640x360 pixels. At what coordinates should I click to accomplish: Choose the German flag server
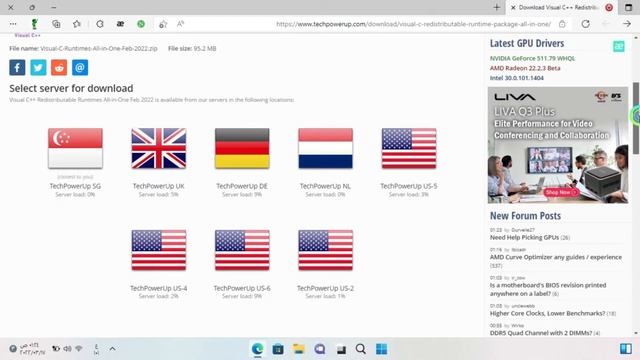242,148
